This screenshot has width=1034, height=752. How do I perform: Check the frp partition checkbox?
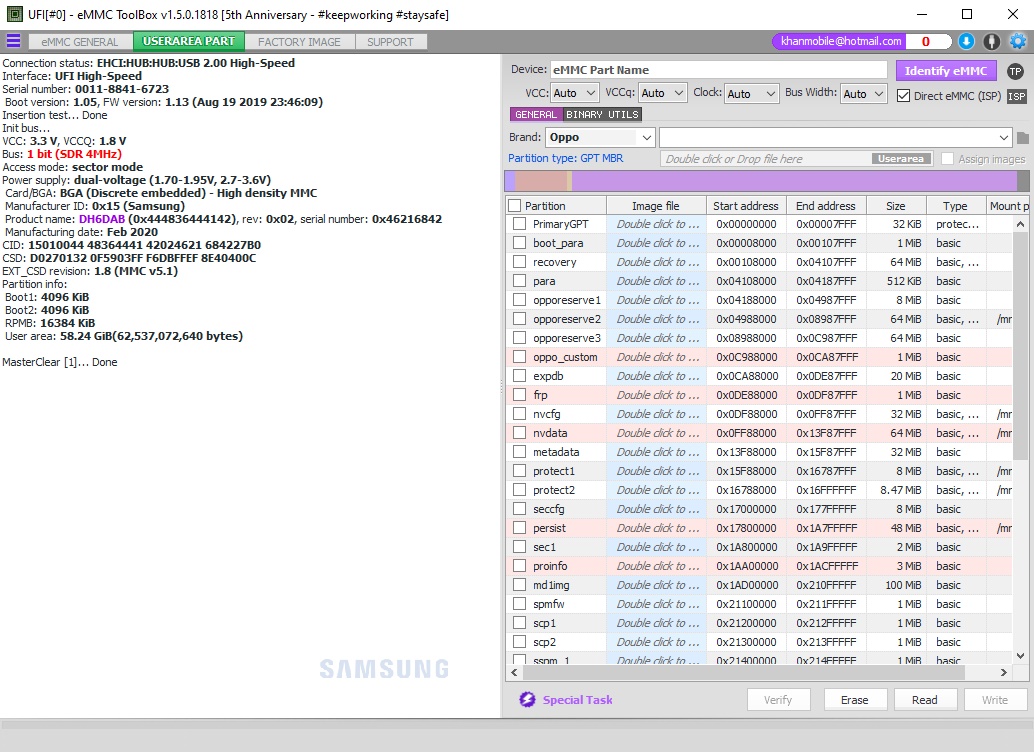[520, 395]
